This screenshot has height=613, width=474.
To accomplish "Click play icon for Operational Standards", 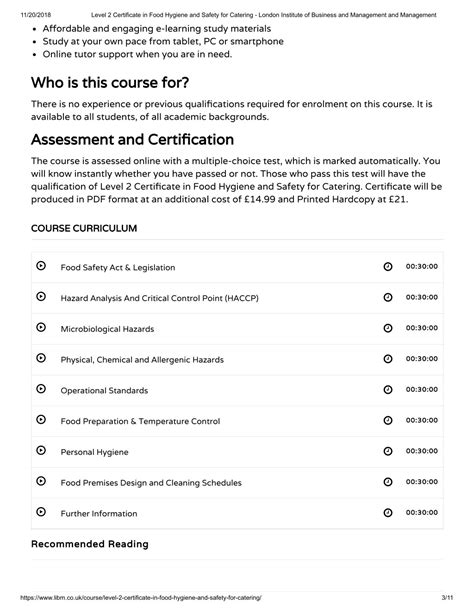I will (41, 389).
